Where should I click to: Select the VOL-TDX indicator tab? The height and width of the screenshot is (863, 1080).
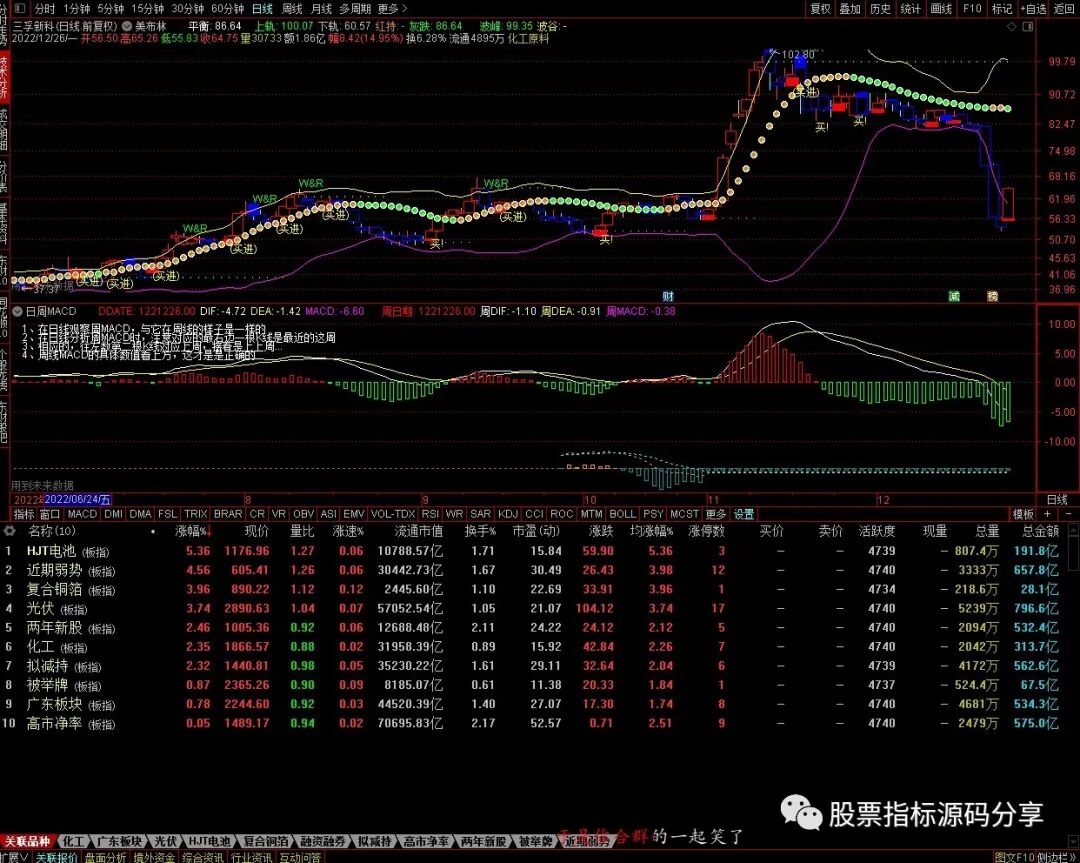pos(393,514)
